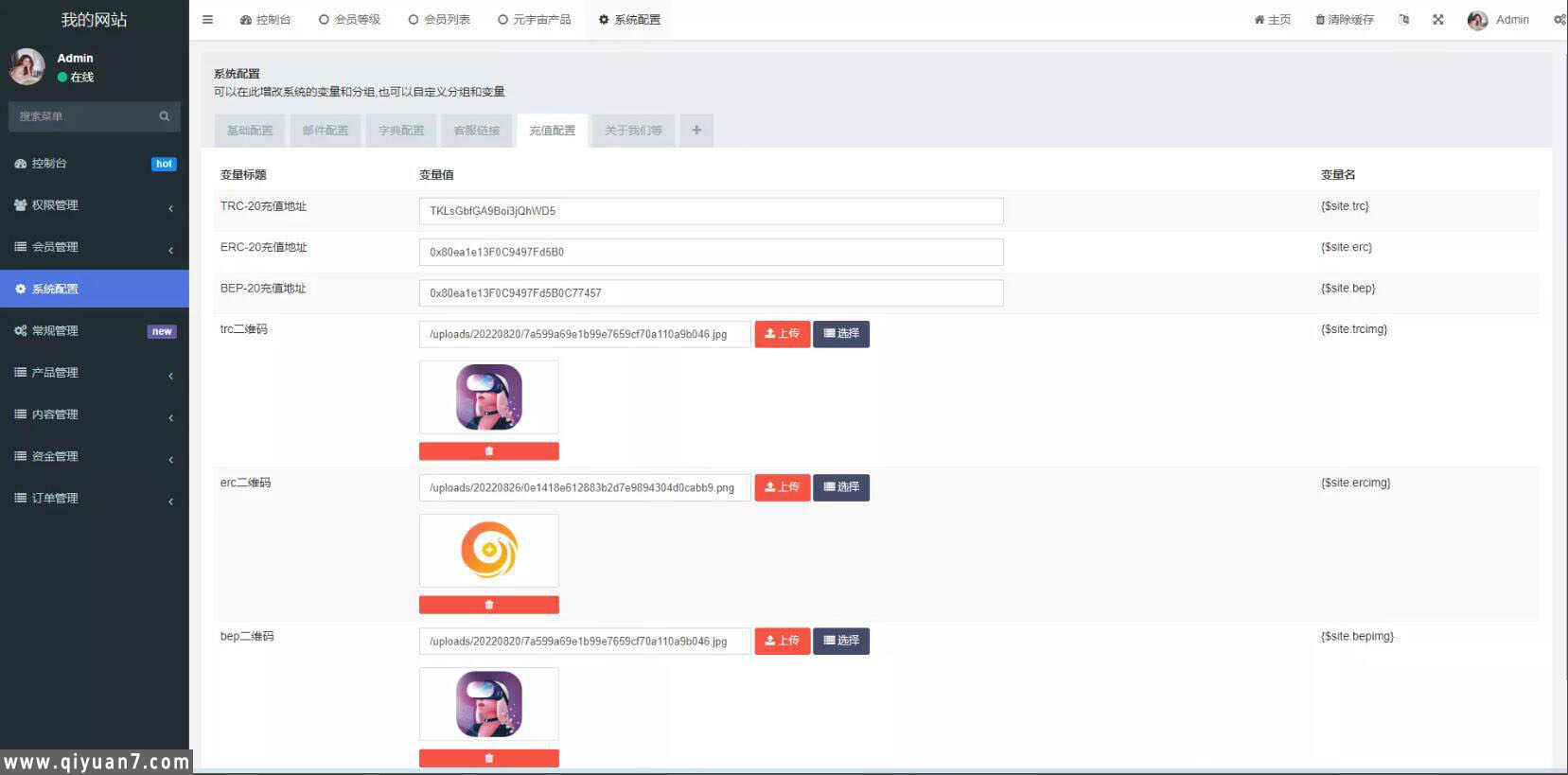Click the erc QR code thumbnail

tap(488, 551)
